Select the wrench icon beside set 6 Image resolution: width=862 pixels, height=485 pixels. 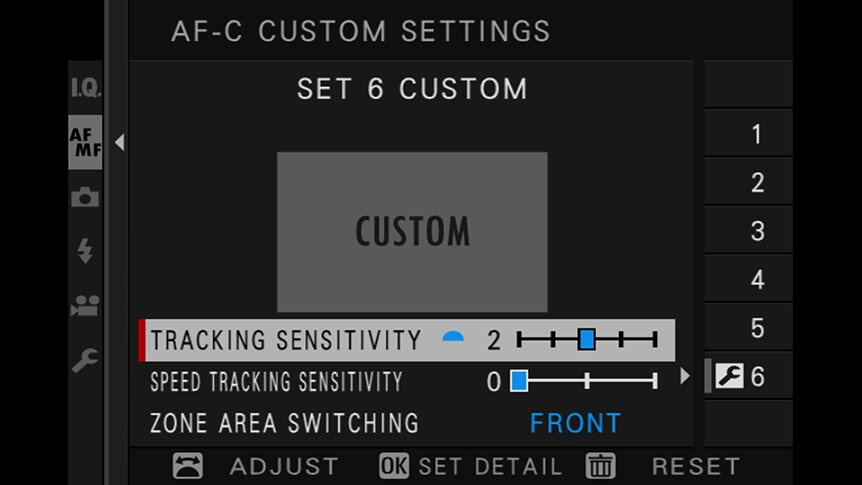point(730,376)
